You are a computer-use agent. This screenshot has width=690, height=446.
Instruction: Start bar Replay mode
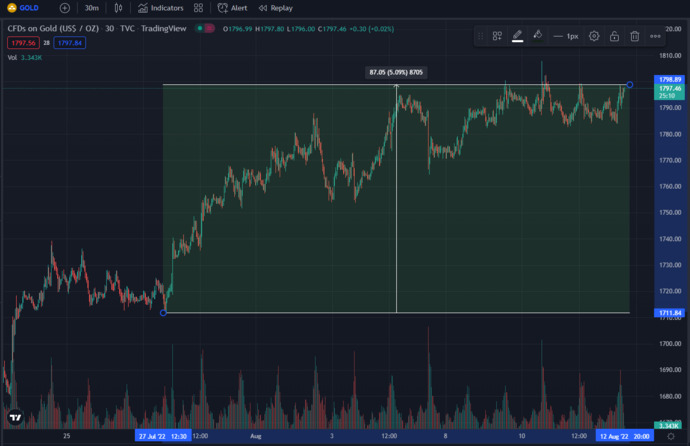click(275, 8)
